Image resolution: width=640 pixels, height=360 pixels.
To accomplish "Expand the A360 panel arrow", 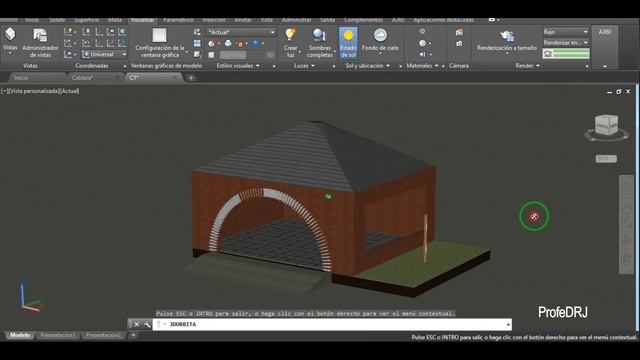I will (x=605, y=67).
